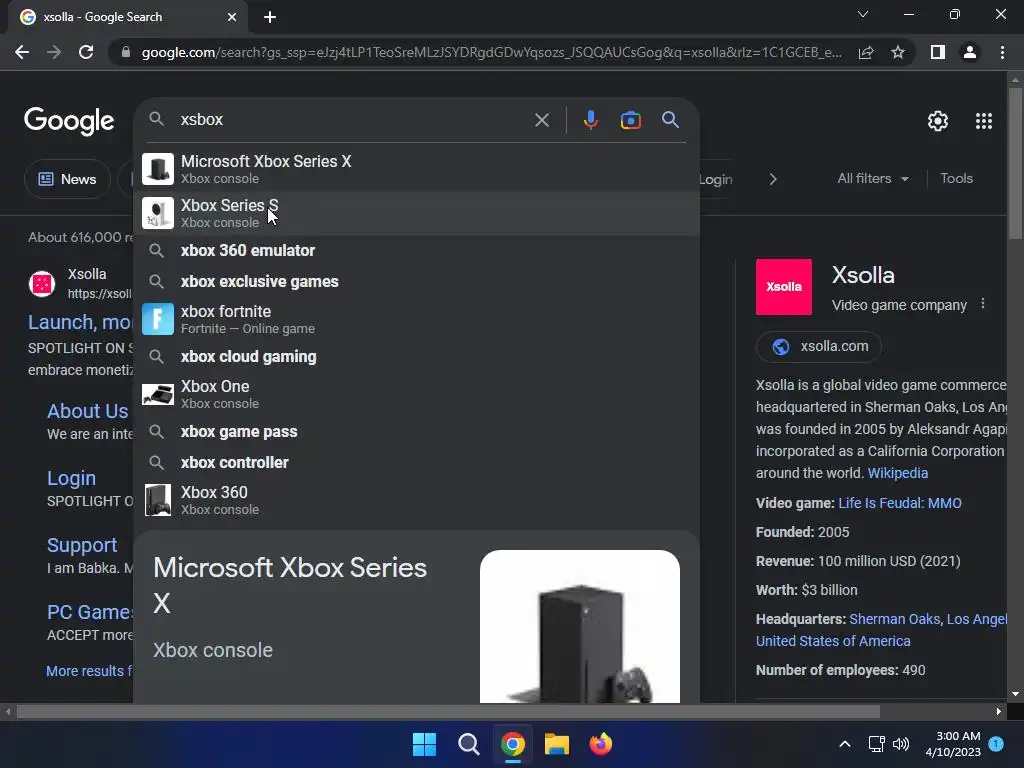Click the vertical scrollbar thumb
Screen dimensions: 1024x768
[x=1016, y=162]
